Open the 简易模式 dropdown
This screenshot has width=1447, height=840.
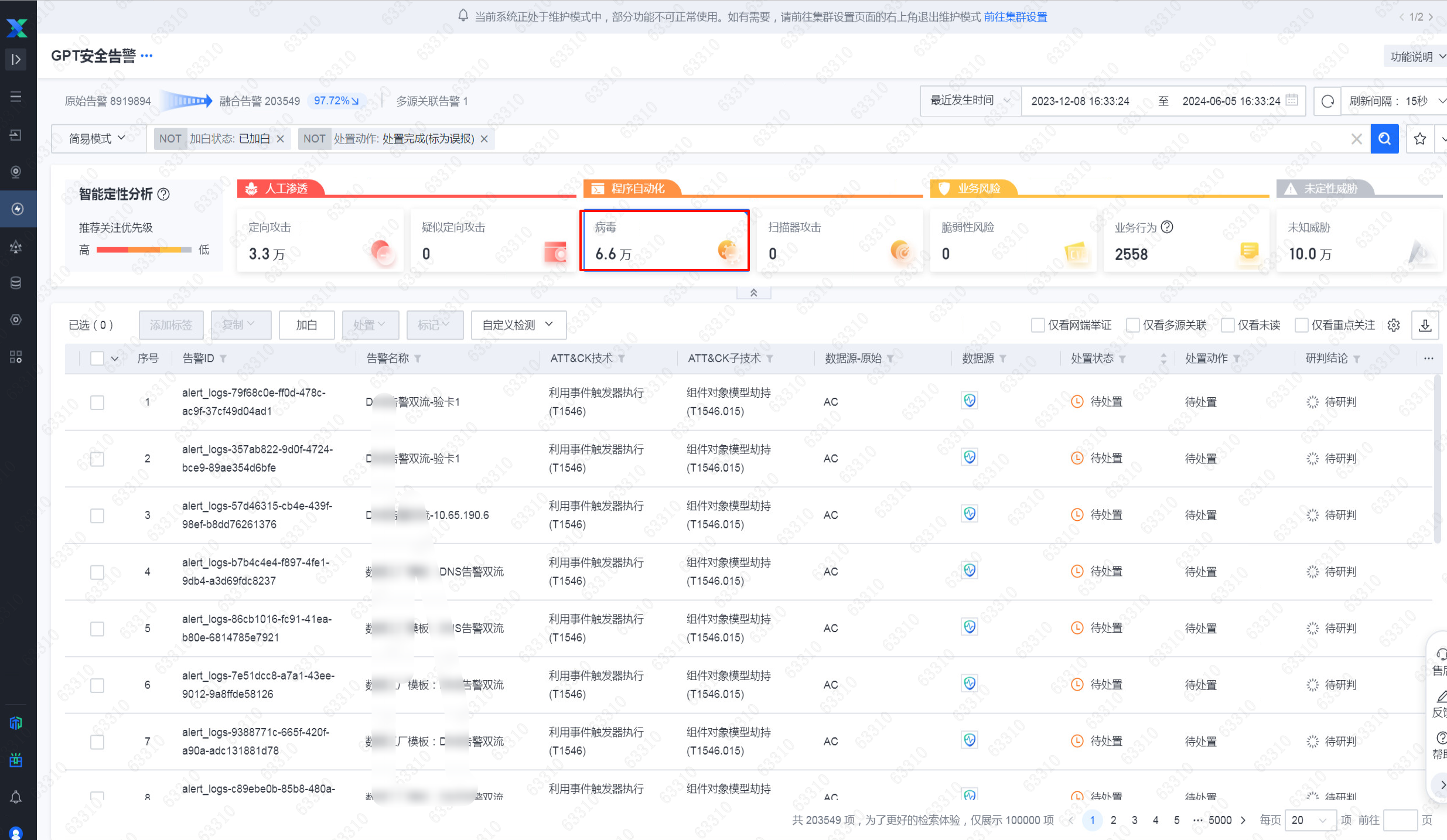tap(97, 138)
